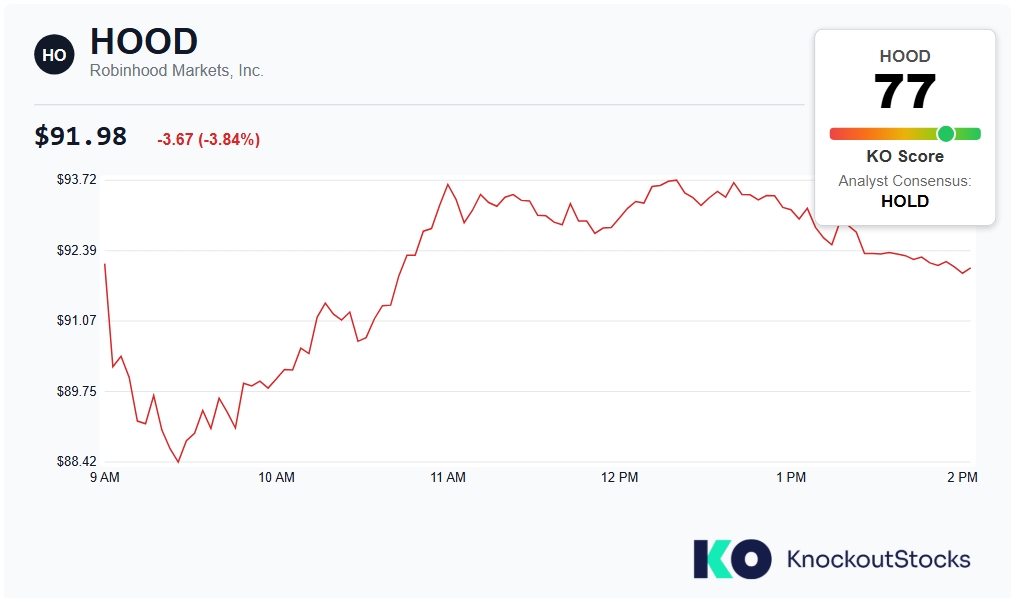Click the 9 AM time axis label
Image resolution: width=1016 pixels, height=598 pixels.
click(x=104, y=477)
